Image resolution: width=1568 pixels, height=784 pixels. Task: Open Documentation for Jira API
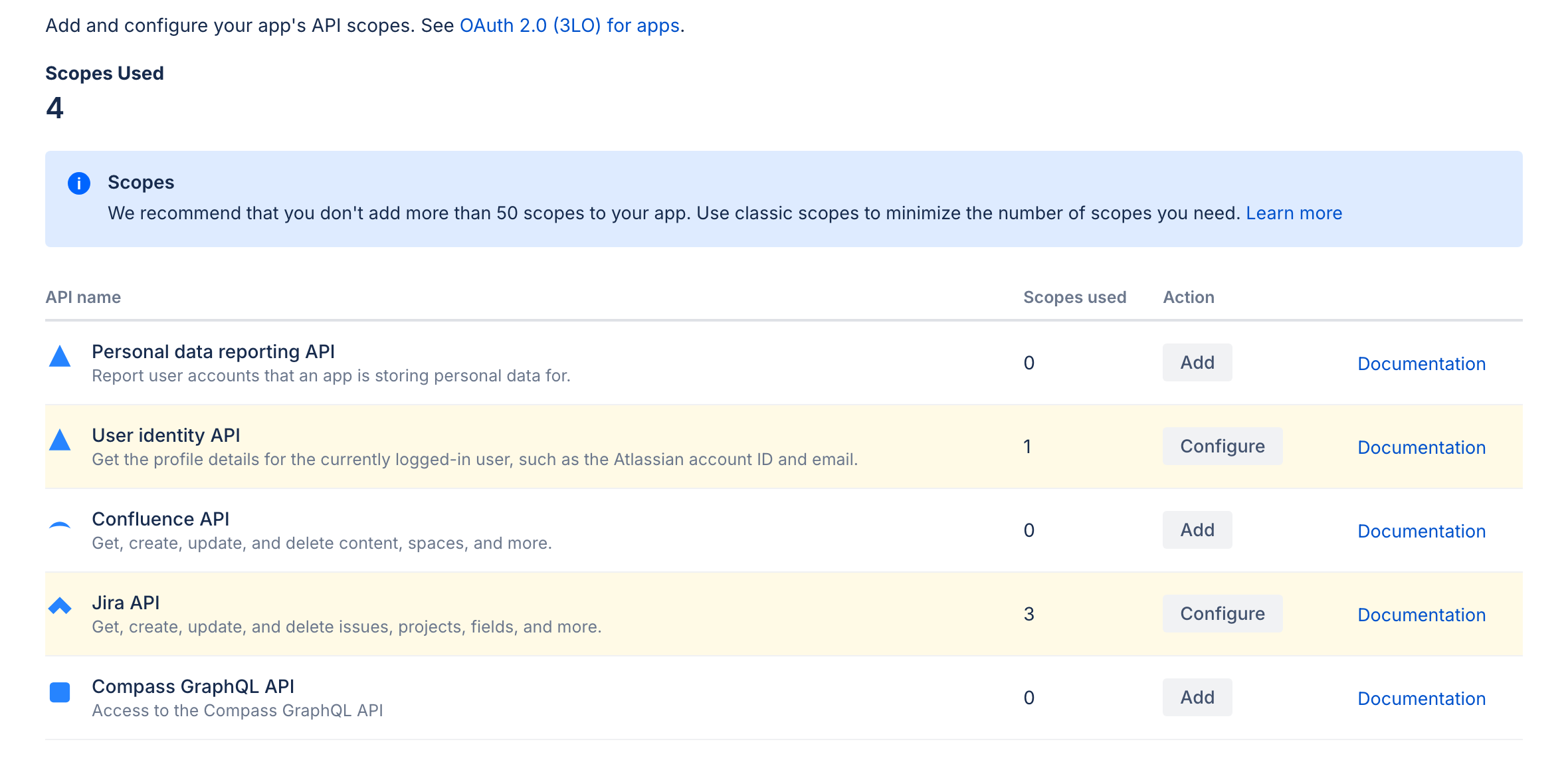click(x=1421, y=615)
